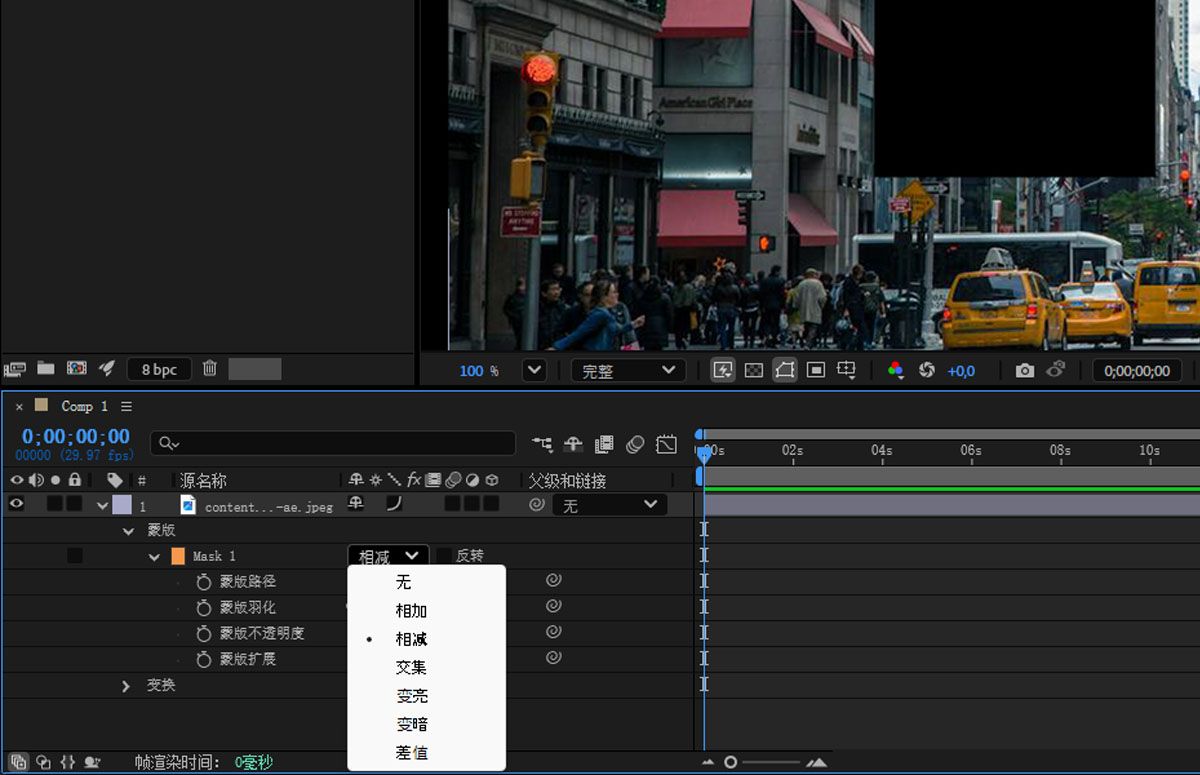Toggle the transparency grid in the viewer
1200x775 pixels.
pyautogui.click(x=753, y=370)
